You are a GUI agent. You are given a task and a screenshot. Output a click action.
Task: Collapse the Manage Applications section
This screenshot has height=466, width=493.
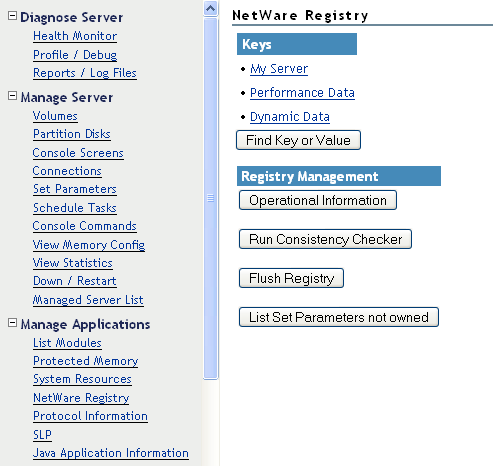(x=12, y=323)
